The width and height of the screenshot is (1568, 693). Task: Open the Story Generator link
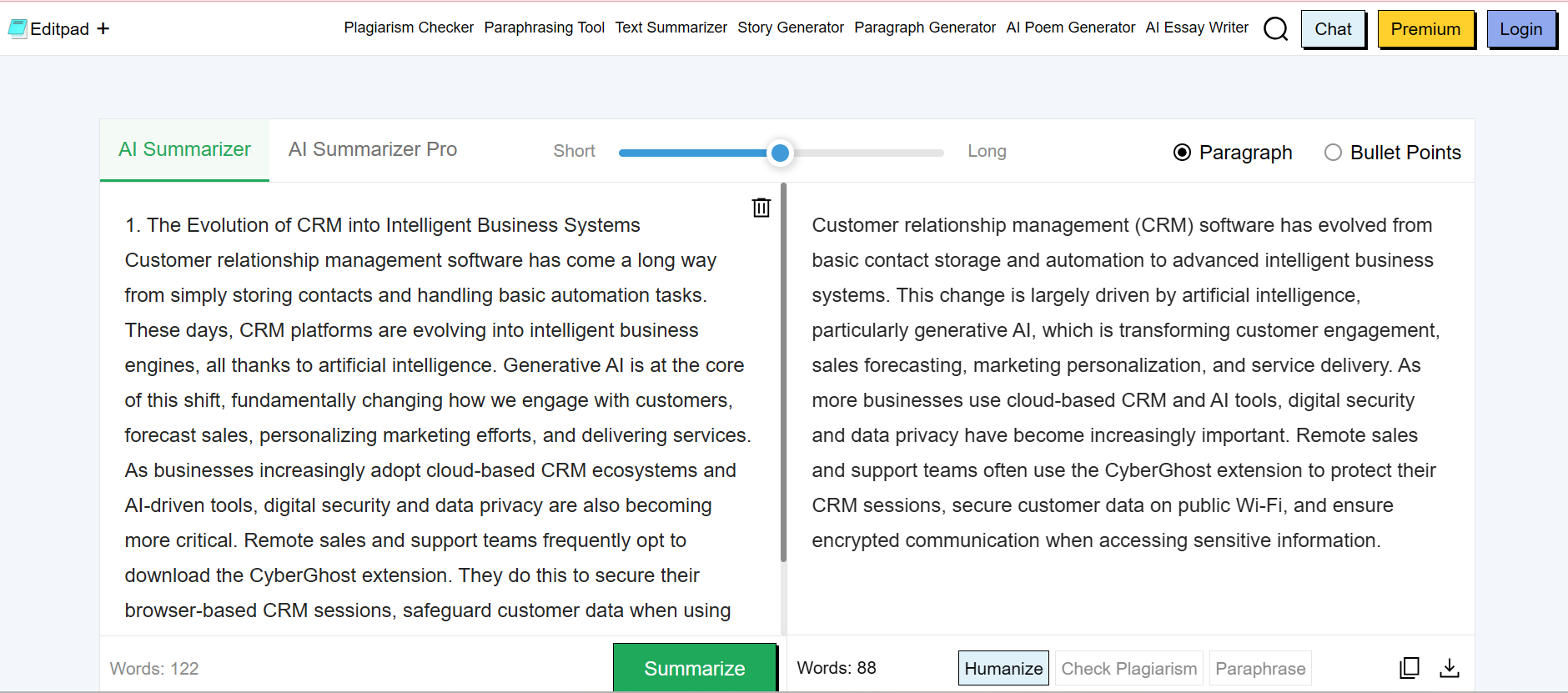[x=790, y=28]
